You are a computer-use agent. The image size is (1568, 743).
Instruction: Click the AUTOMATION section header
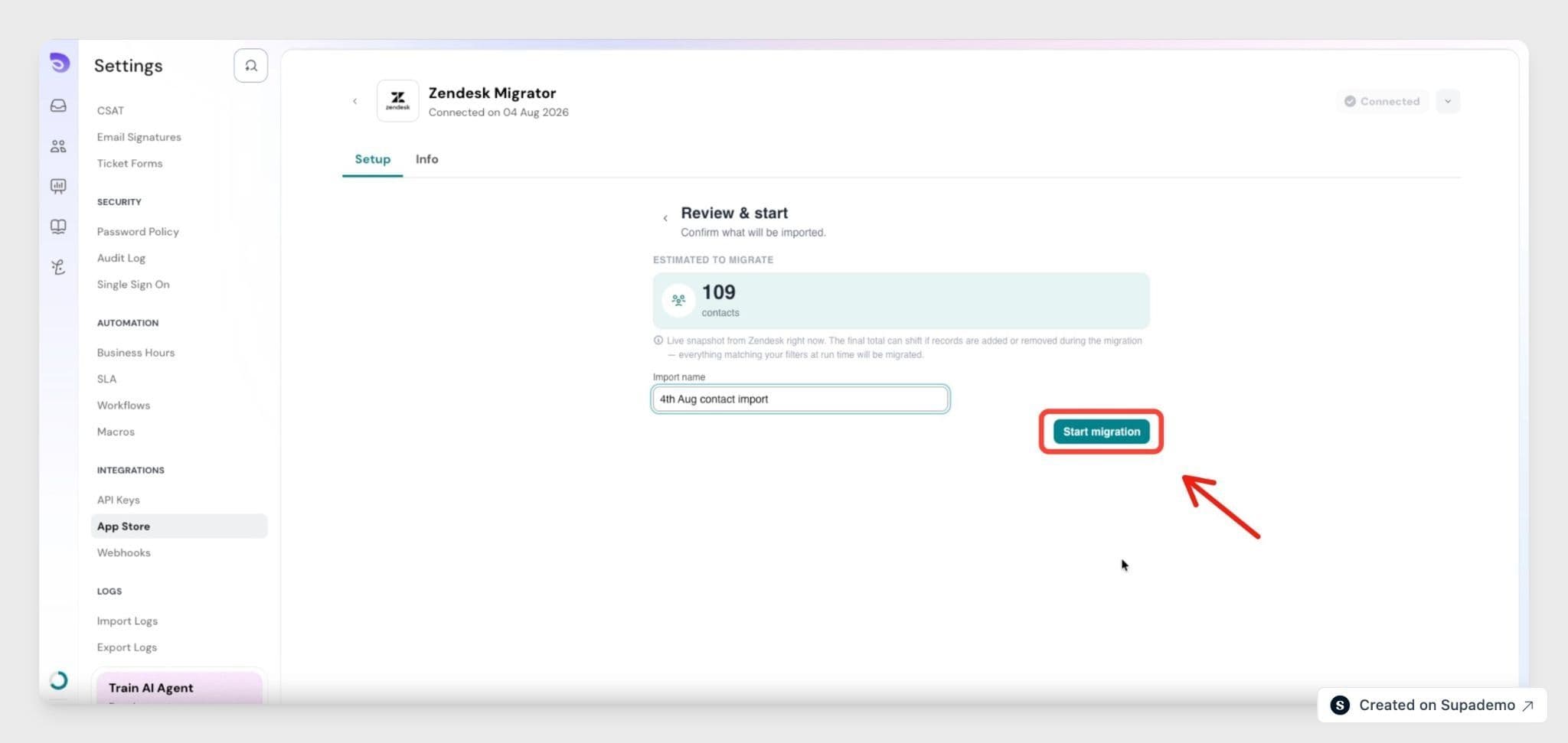(128, 323)
